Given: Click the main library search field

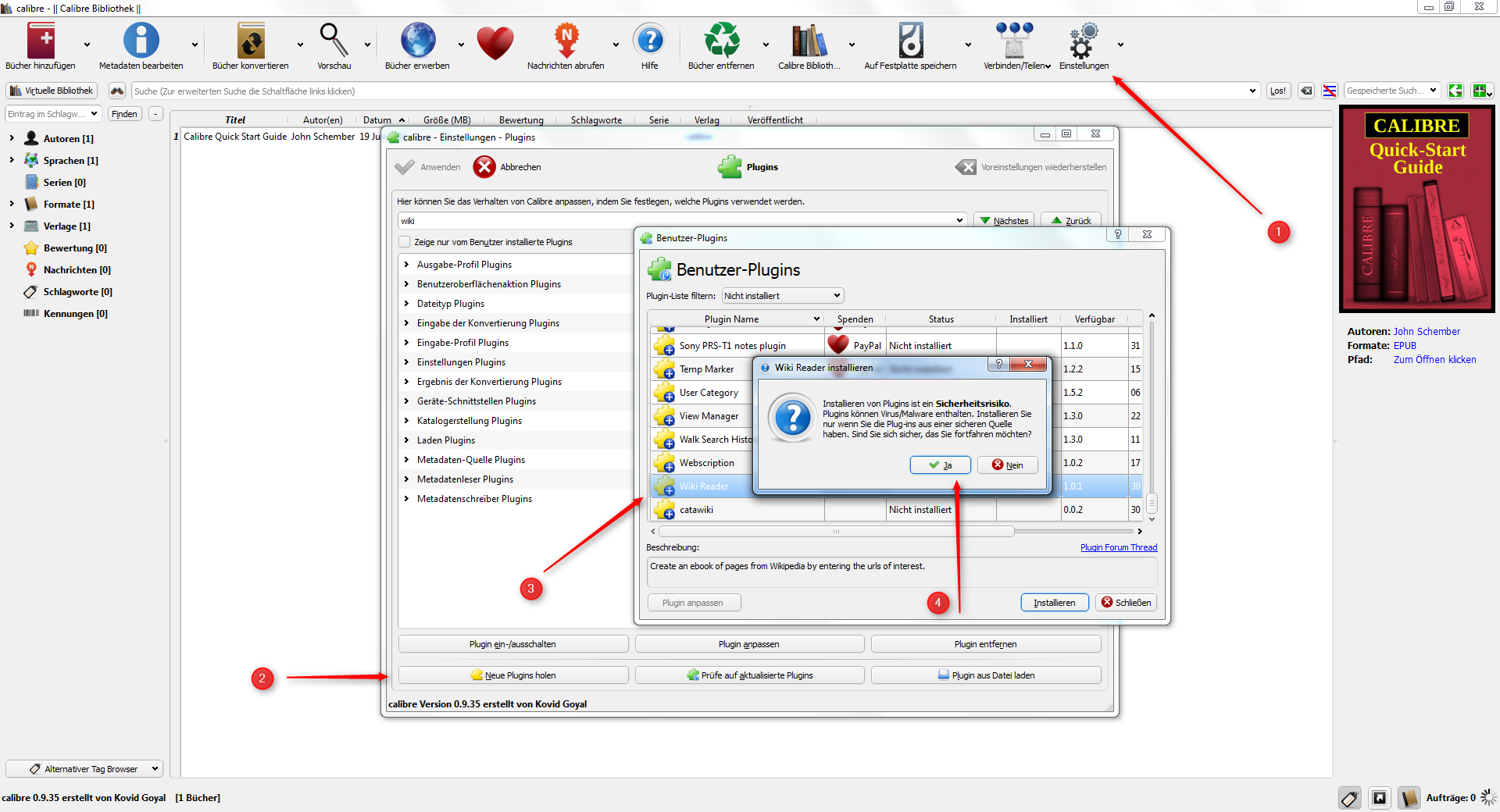Looking at the screenshot, I should pos(687,91).
